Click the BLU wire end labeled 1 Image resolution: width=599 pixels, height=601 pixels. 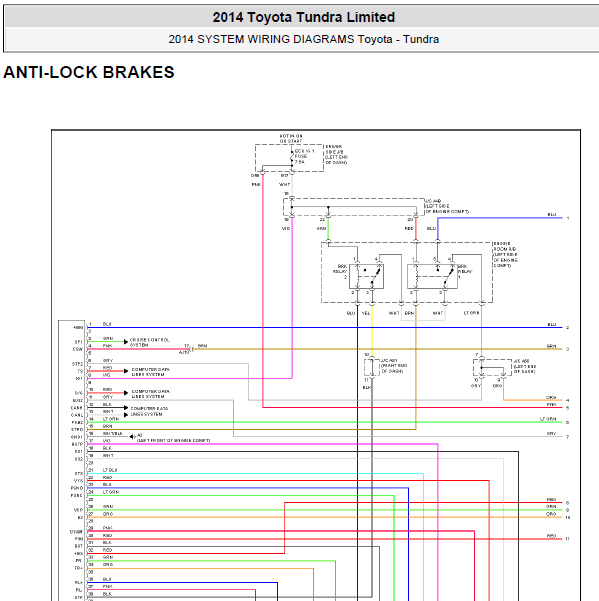(x=568, y=218)
